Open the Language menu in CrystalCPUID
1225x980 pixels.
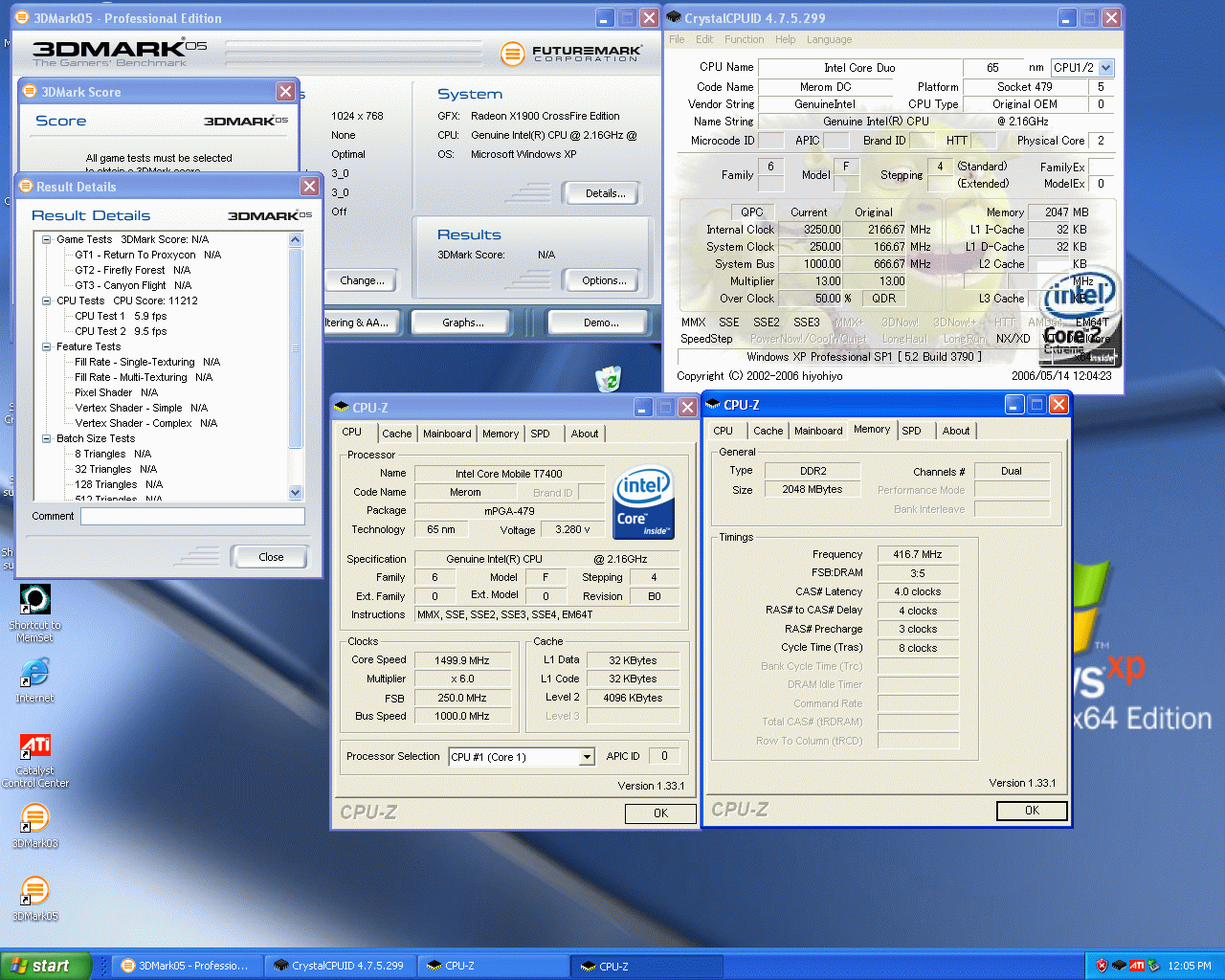point(829,39)
